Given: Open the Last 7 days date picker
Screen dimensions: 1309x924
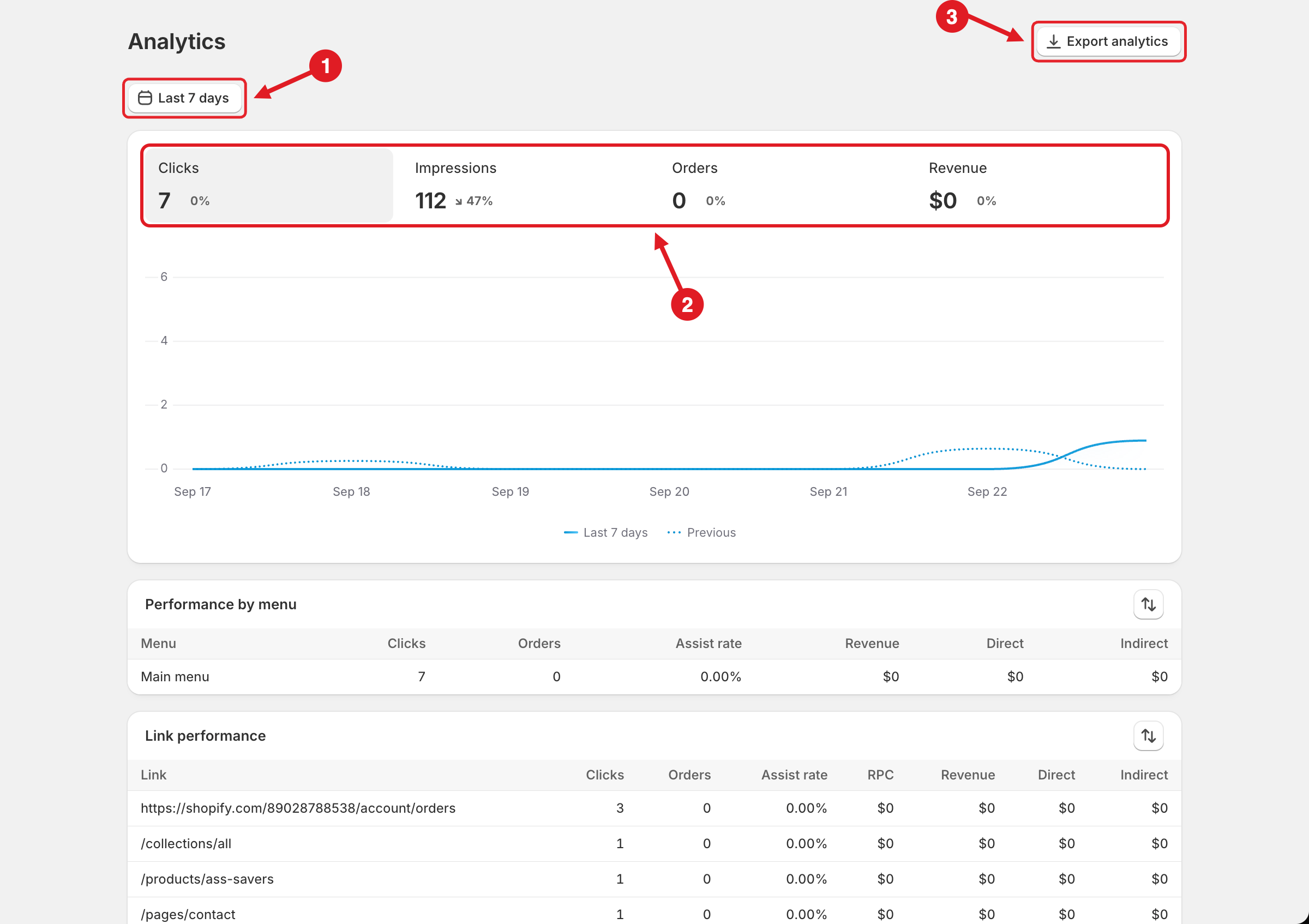Looking at the screenshot, I should click(184, 98).
